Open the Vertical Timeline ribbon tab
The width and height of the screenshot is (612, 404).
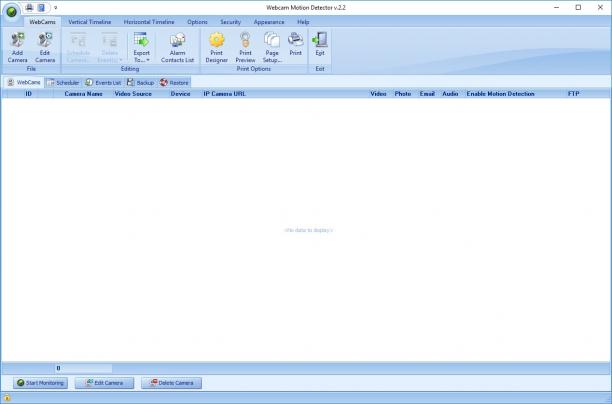pyautogui.click(x=90, y=22)
